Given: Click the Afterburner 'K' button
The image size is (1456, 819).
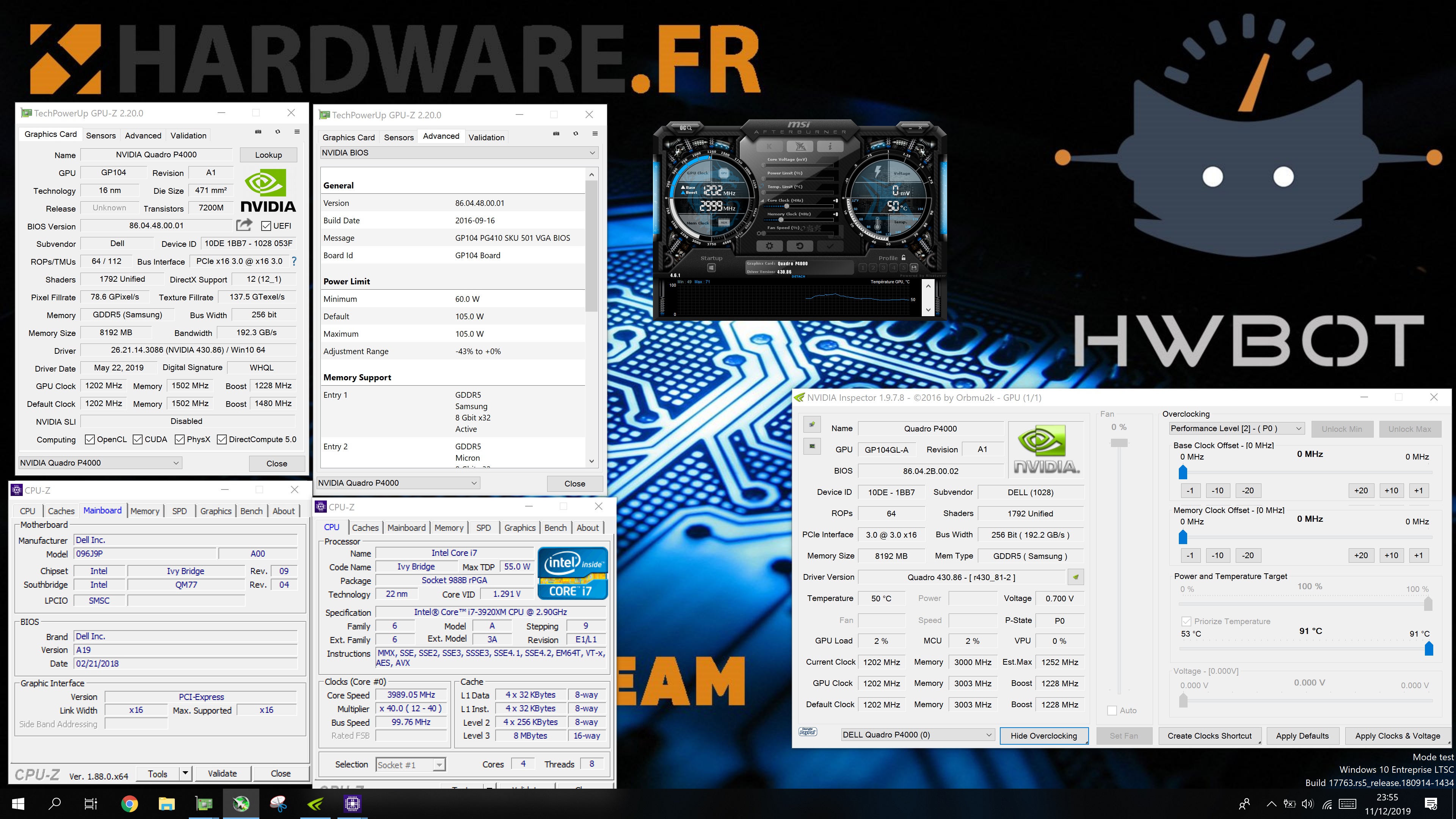Looking at the screenshot, I should tap(769, 146).
